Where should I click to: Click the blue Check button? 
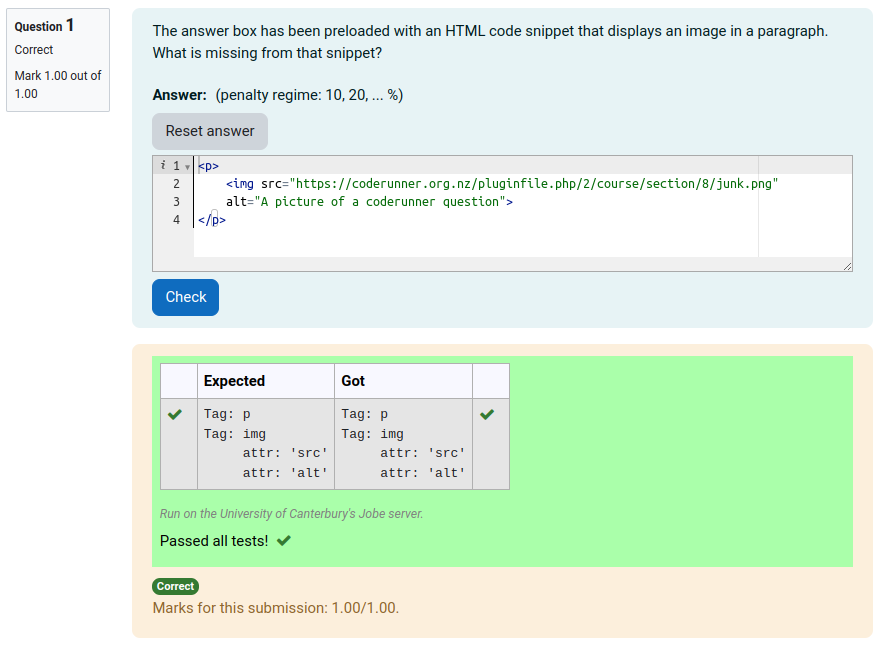pos(185,297)
